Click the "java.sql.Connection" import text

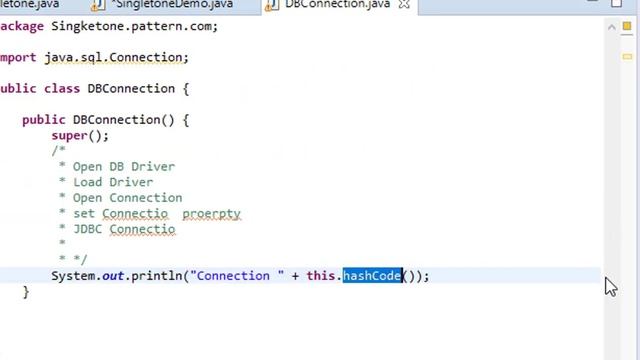pyautogui.click(x=113, y=58)
